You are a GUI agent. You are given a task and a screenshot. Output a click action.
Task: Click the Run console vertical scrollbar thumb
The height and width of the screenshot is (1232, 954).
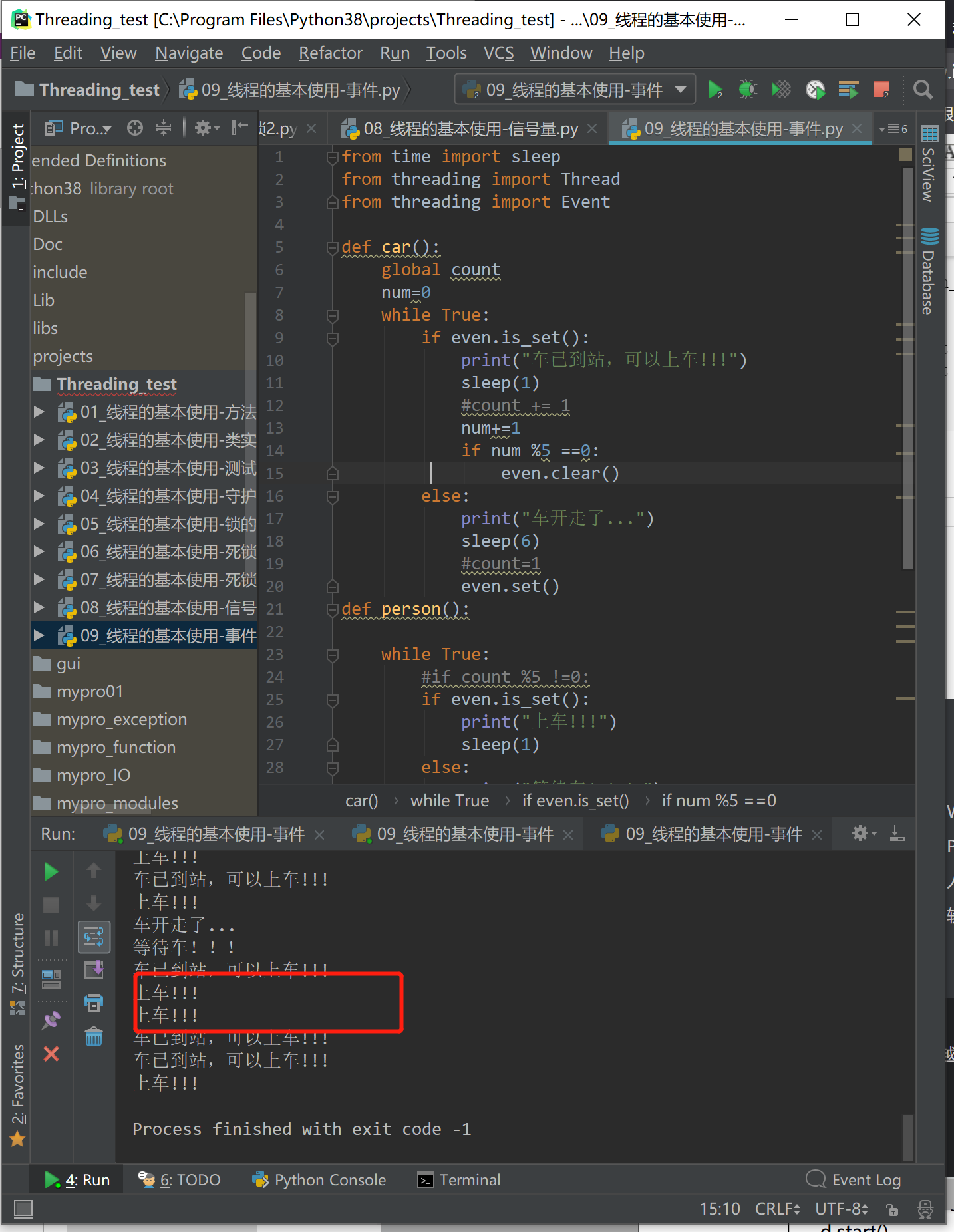(x=907, y=1138)
